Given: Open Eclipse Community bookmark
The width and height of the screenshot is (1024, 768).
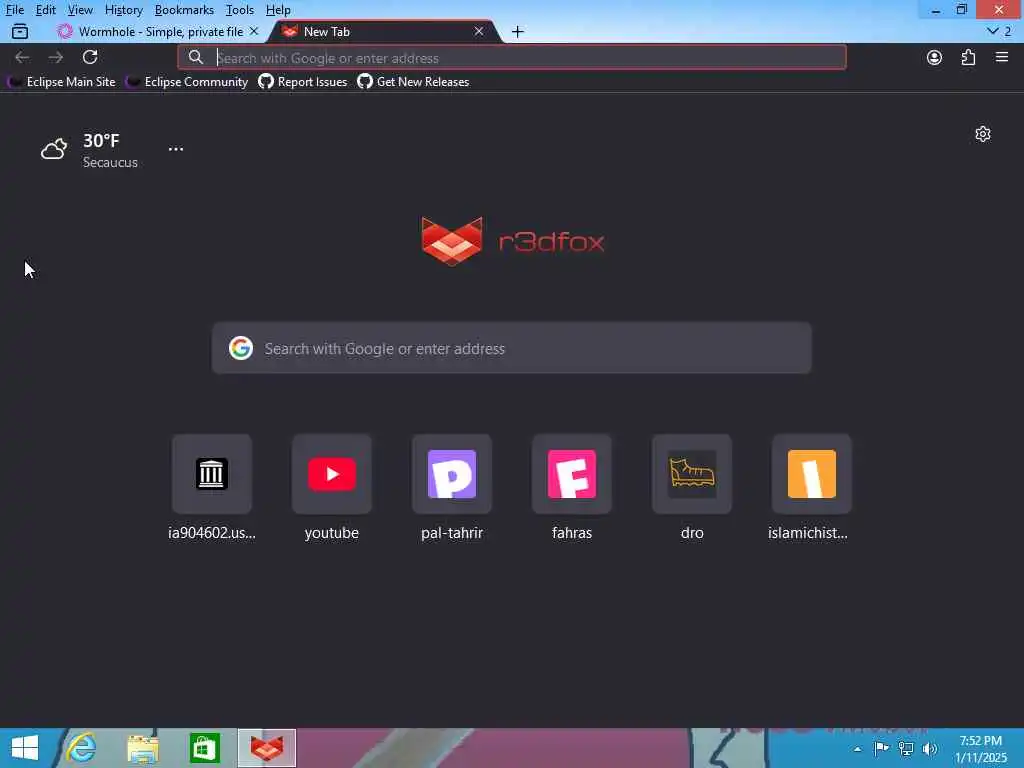Looking at the screenshot, I should pyautogui.click(x=187, y=82).
